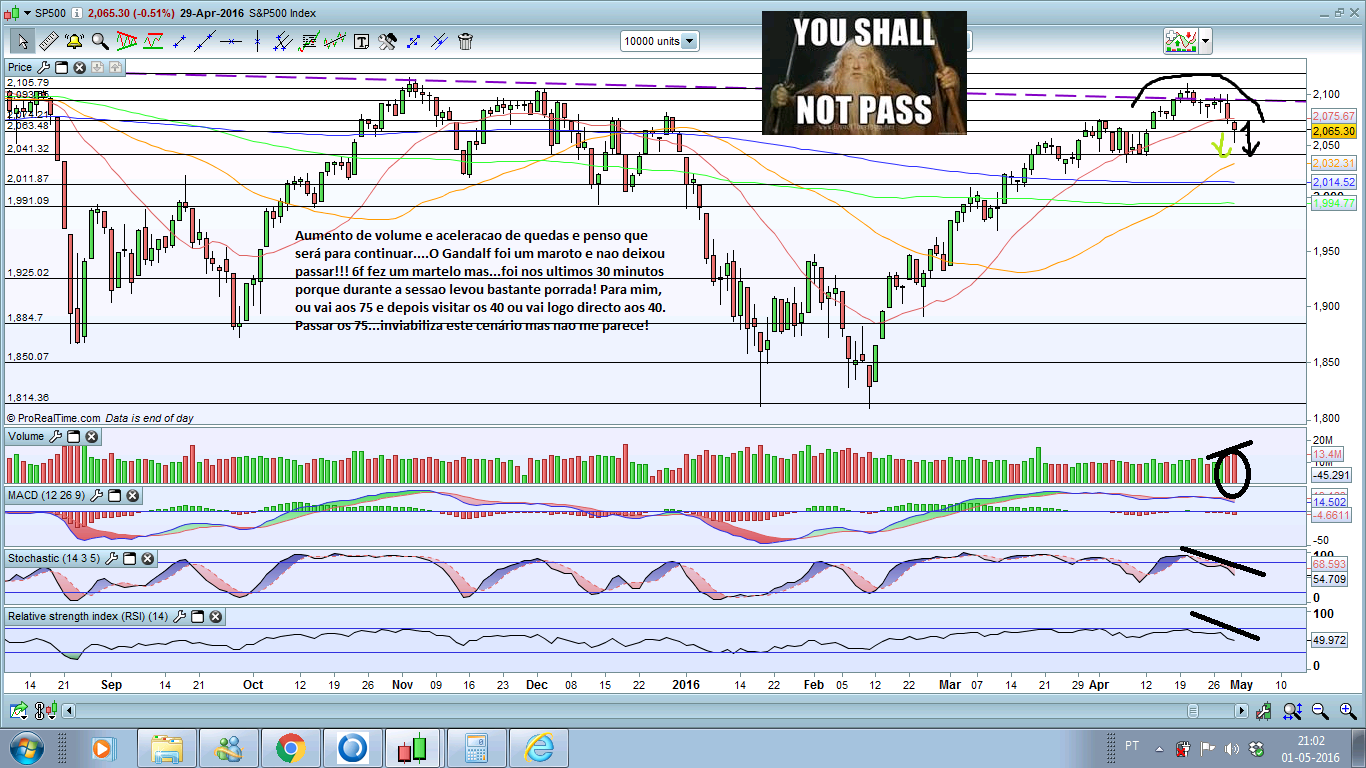The image size is (1366, 768).
Task: Open the Price panel settings wrench
Action: pos(43,67)
